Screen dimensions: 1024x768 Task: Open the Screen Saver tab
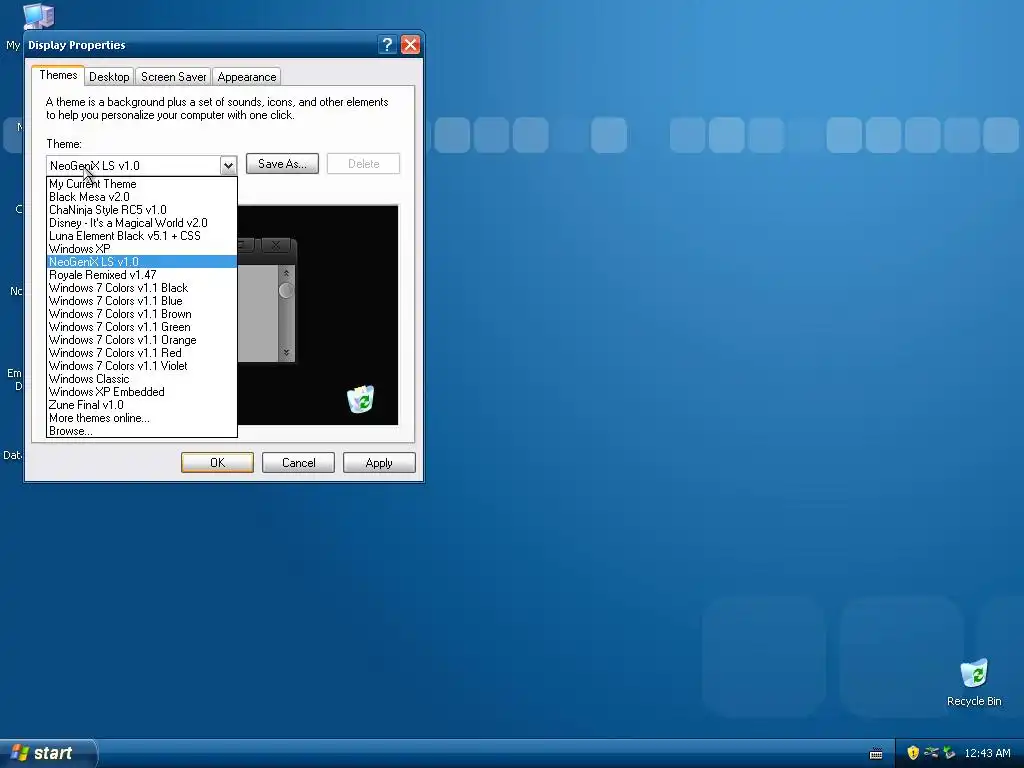[173, 77]
